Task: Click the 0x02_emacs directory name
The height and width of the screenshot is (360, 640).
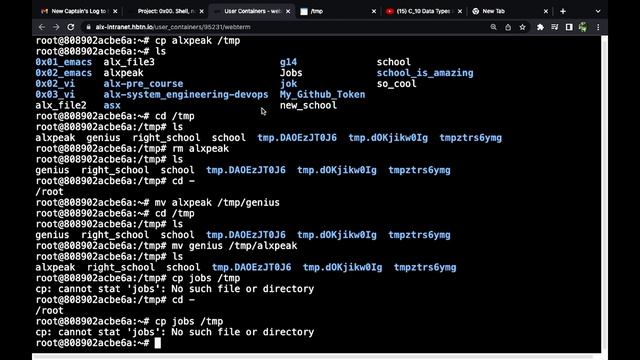Action: tap(64, 73)
